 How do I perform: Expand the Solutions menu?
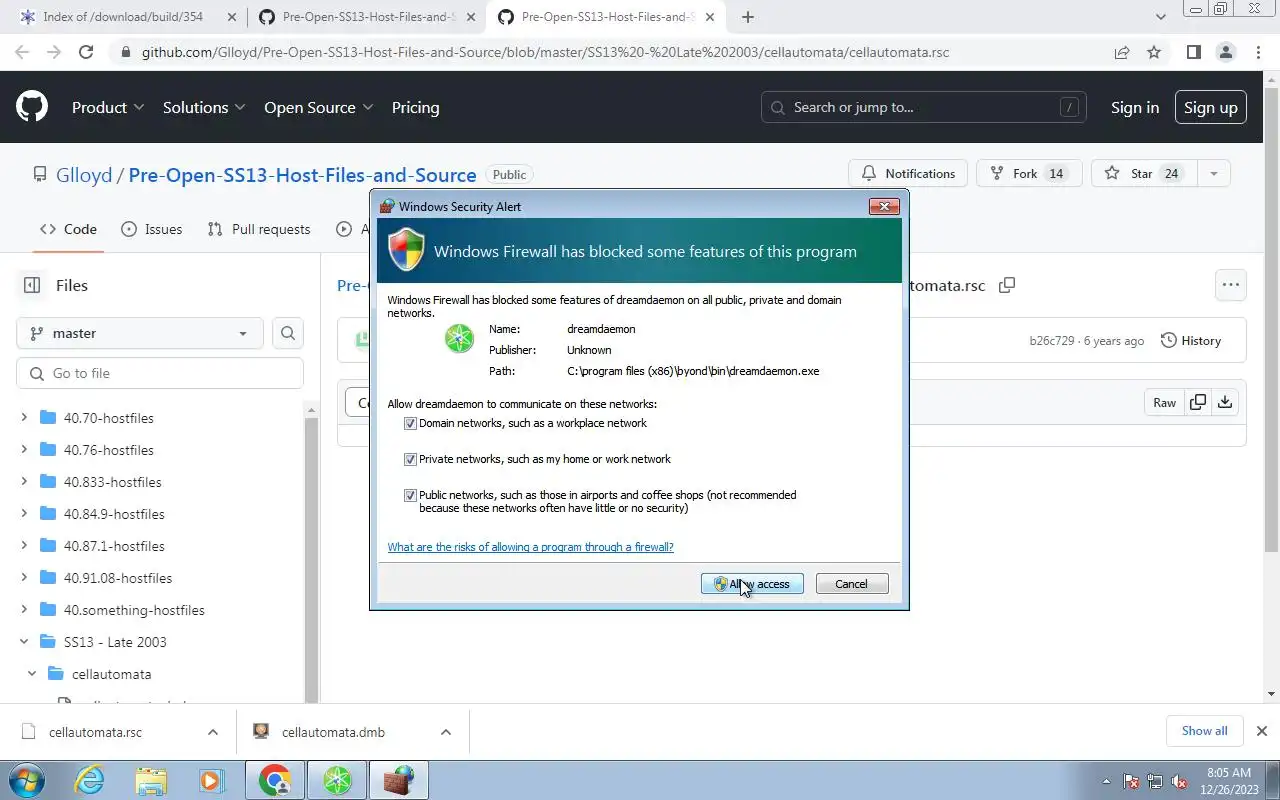click(x=204, y=107)
